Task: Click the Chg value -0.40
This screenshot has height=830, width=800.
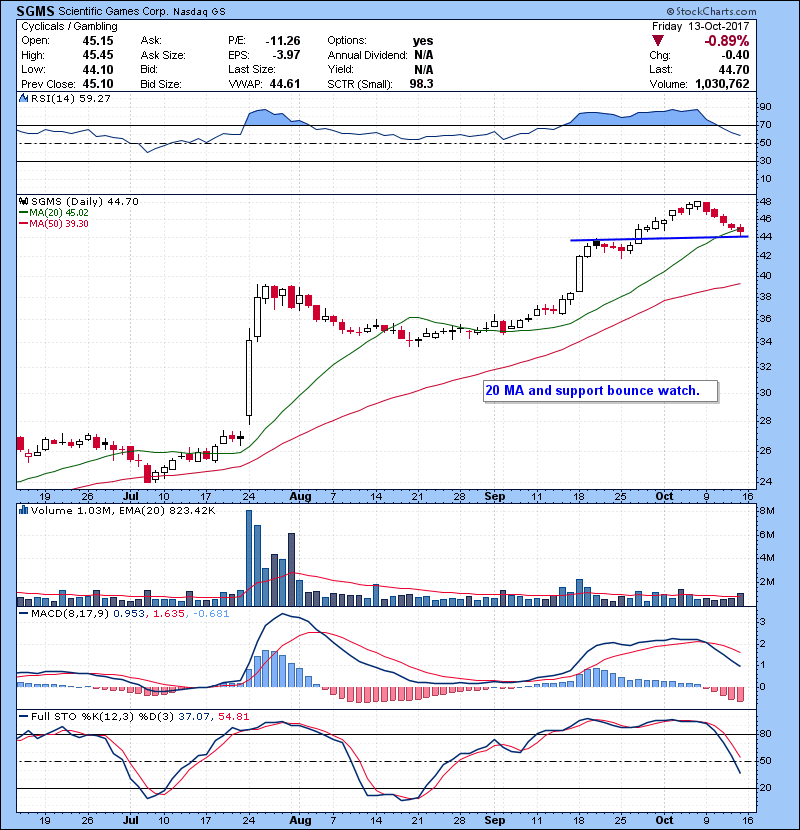Action: point(735,55)
